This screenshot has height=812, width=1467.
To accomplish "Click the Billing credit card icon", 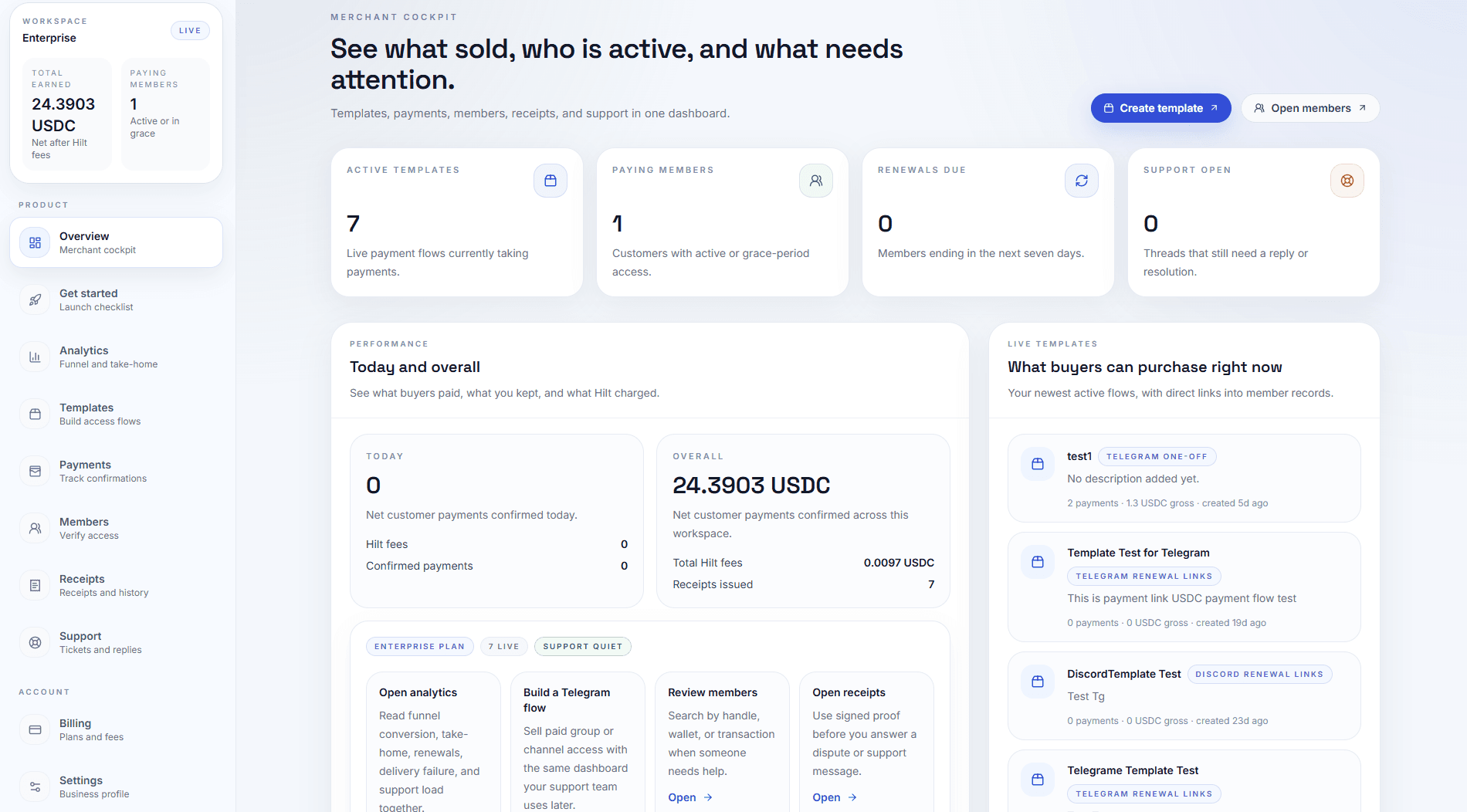I will pyautogui.click(x=35, y=729).
